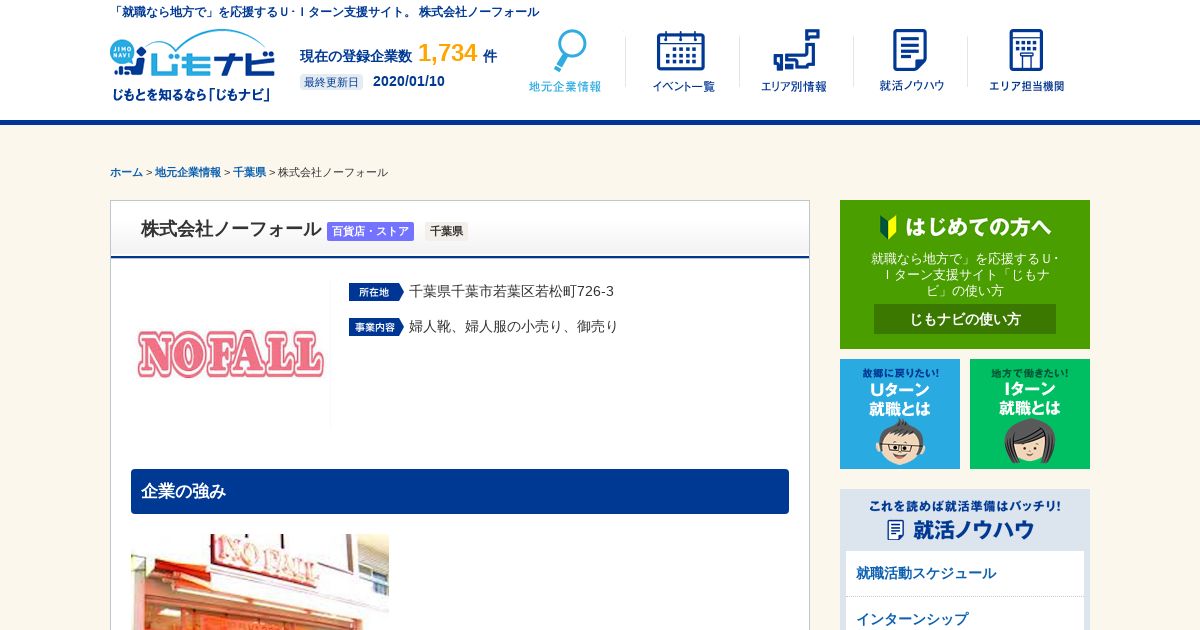Image resolution: width=1200 pixels, height=630 pixels.
Task: Click はじめての方へ heading in green banner
Action: 965,226
